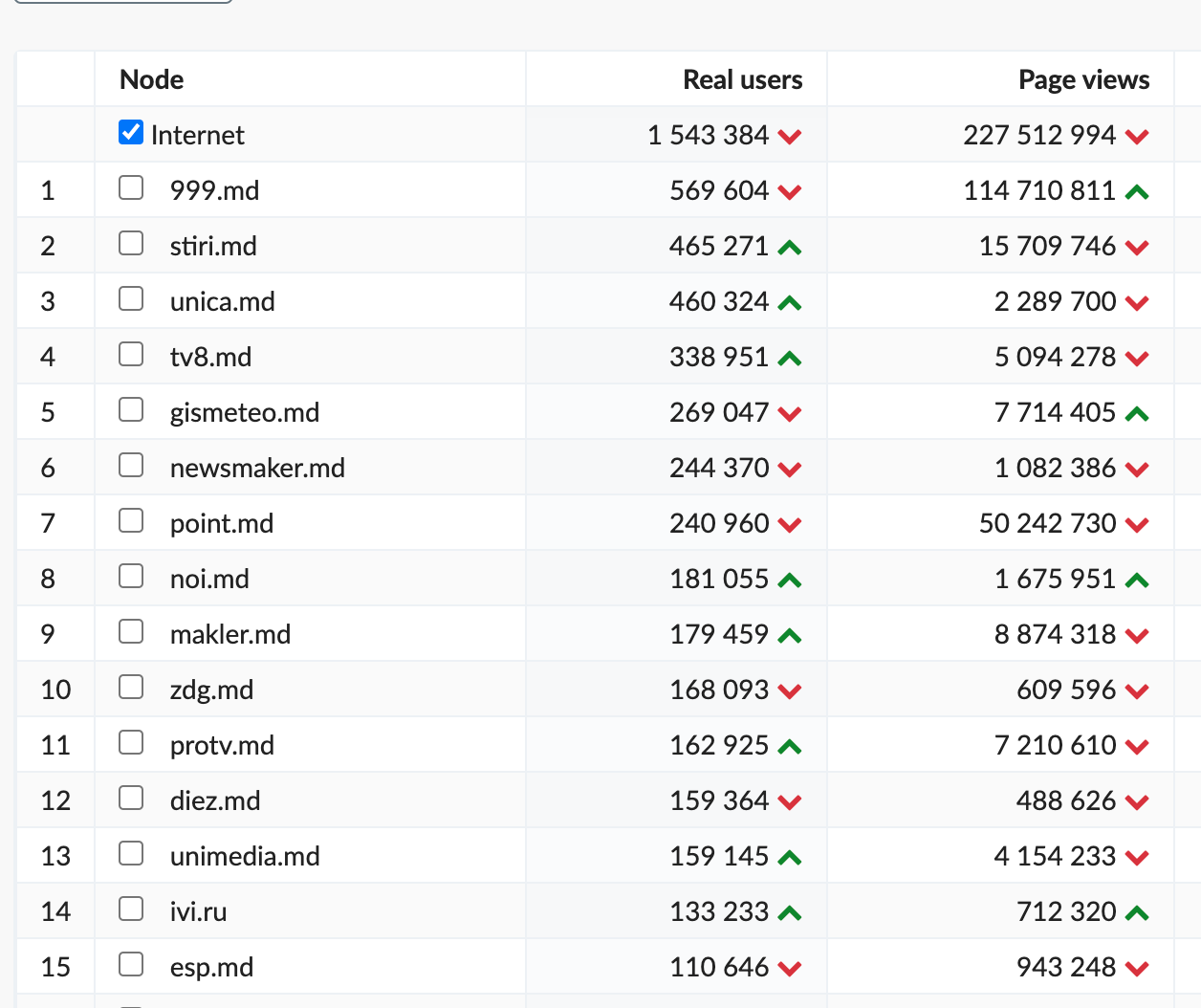This screenshot has height=1008, width=1201.
Task: Sort by the Real users column header
Action: [x=743, y=79]
